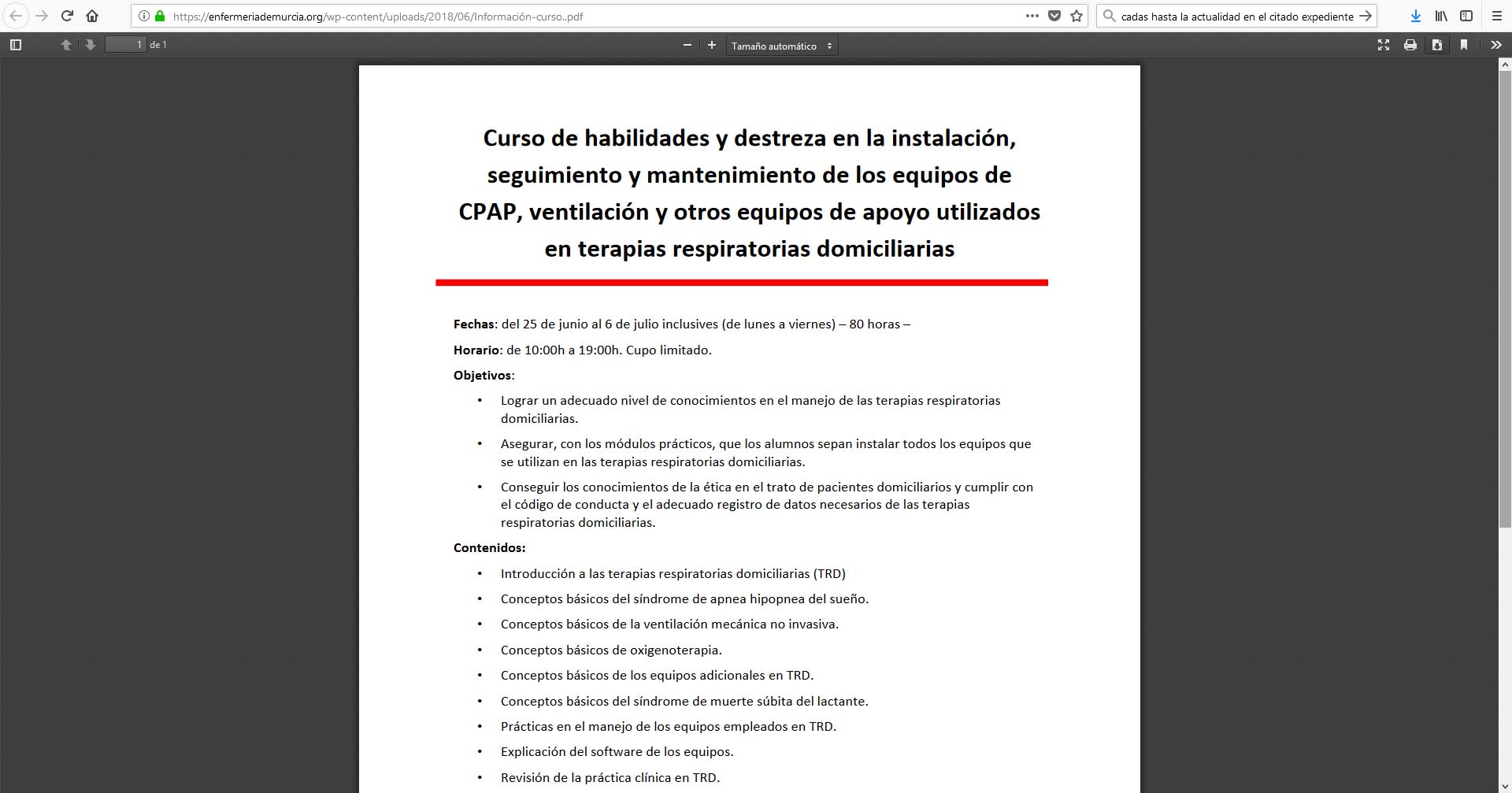The height and width of the screenshot is (793, 1512).
Task: Click the 'Horario' label text
Action: 476,350
